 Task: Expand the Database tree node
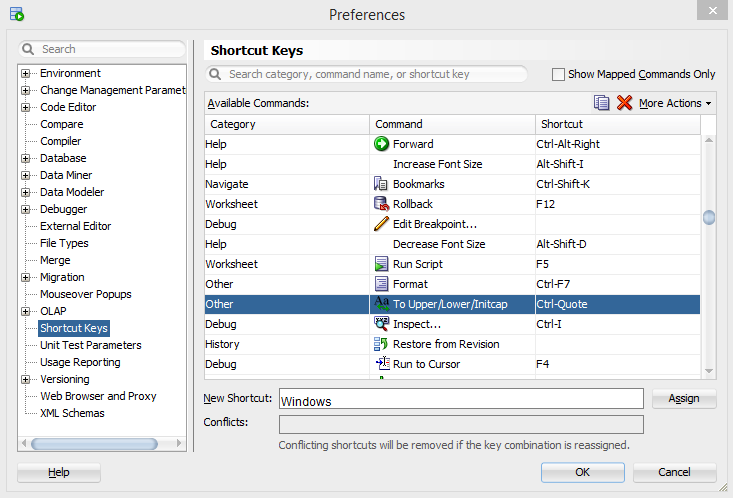pos(26,158)
